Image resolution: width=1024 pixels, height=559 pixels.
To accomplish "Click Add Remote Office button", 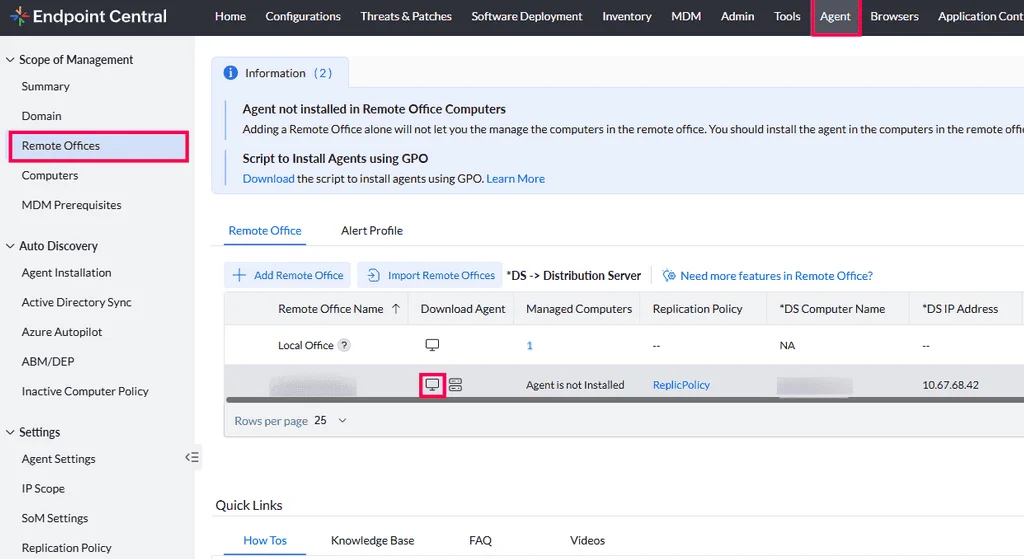I will click(x=287, y=275).
